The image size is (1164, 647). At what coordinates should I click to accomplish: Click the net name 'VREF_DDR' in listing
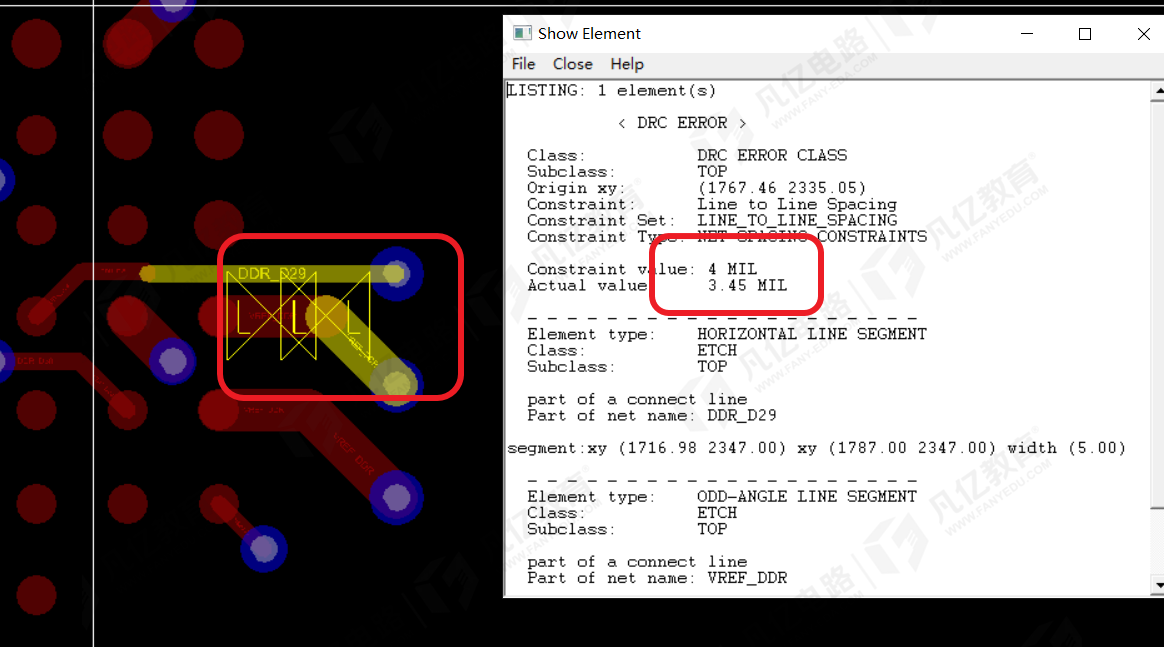pos(747,578)
